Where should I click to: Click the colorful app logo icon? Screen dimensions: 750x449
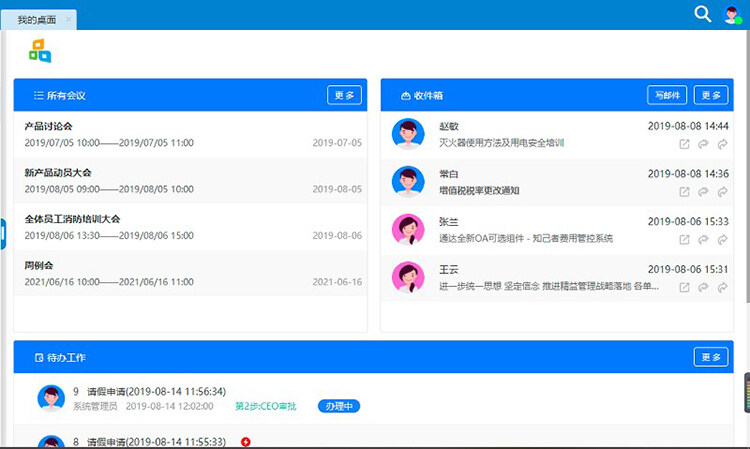[40, 50]
